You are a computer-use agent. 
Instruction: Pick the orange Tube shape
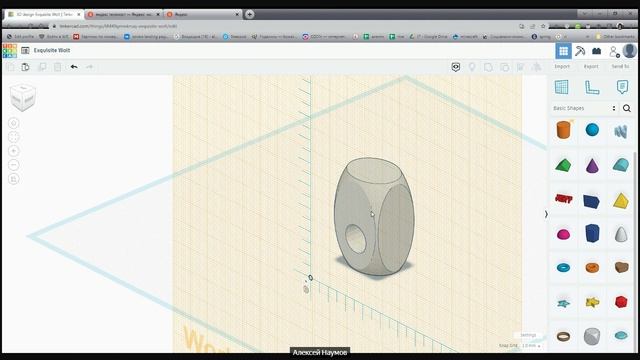(x=592, y=268)
